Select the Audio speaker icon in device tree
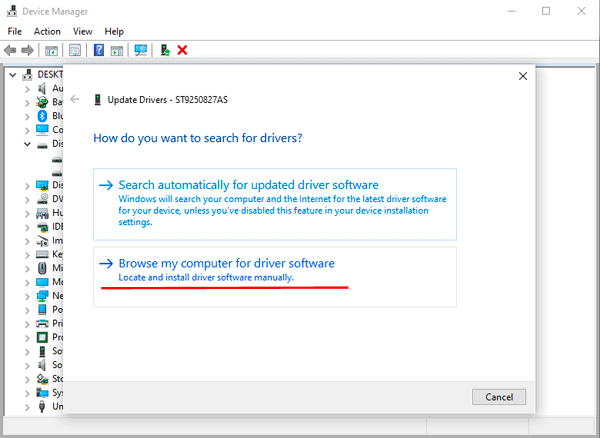 tap(42, 88)
